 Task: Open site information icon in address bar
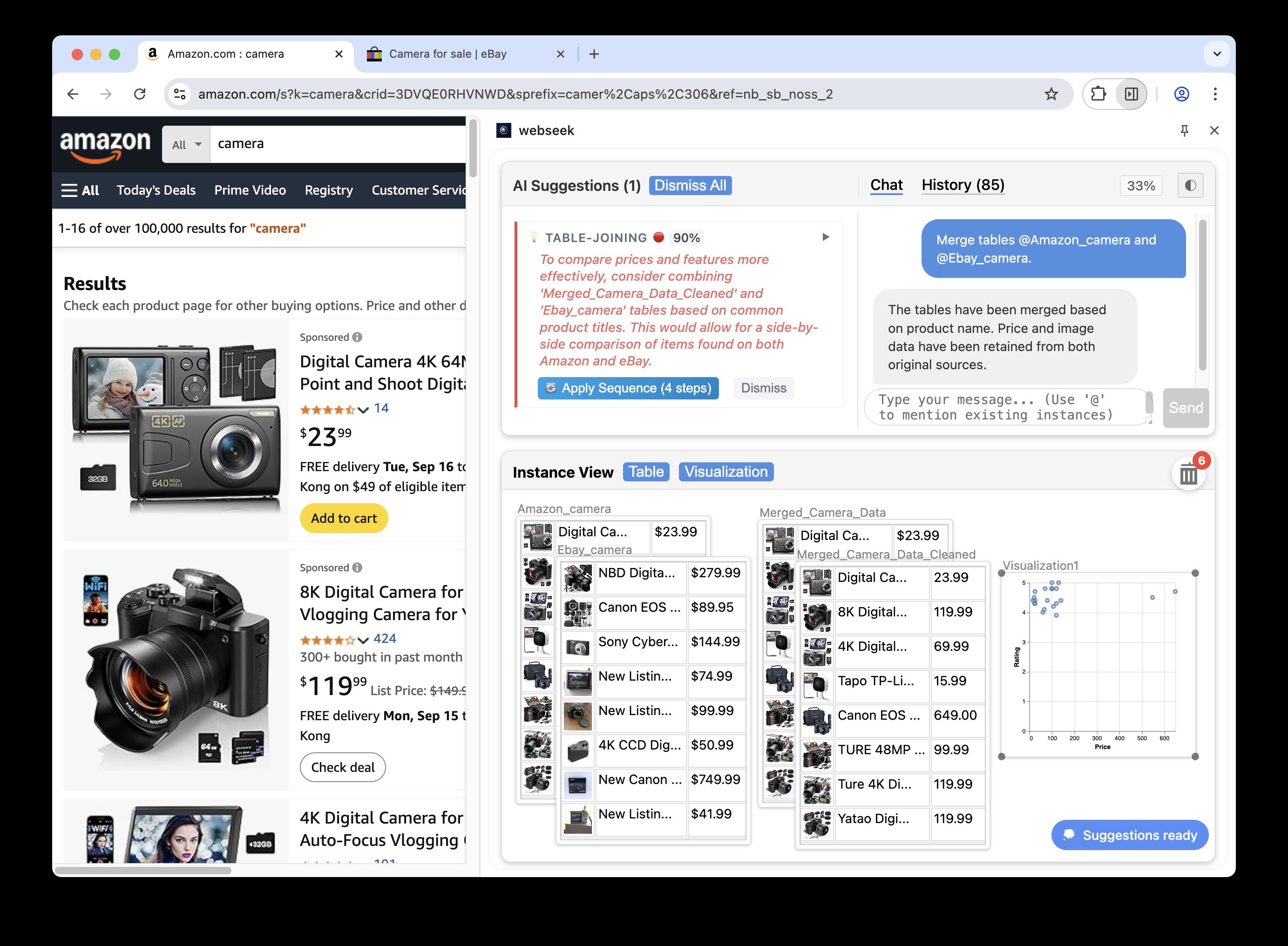point(180,94)
